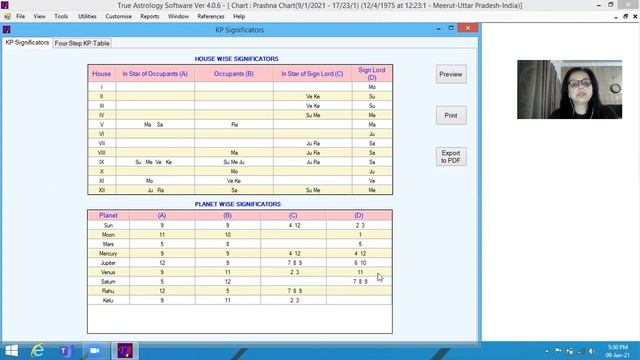Click the 'Ra' occupant cell in house V
Screen dimensions: 640x360
coord(234,124)
